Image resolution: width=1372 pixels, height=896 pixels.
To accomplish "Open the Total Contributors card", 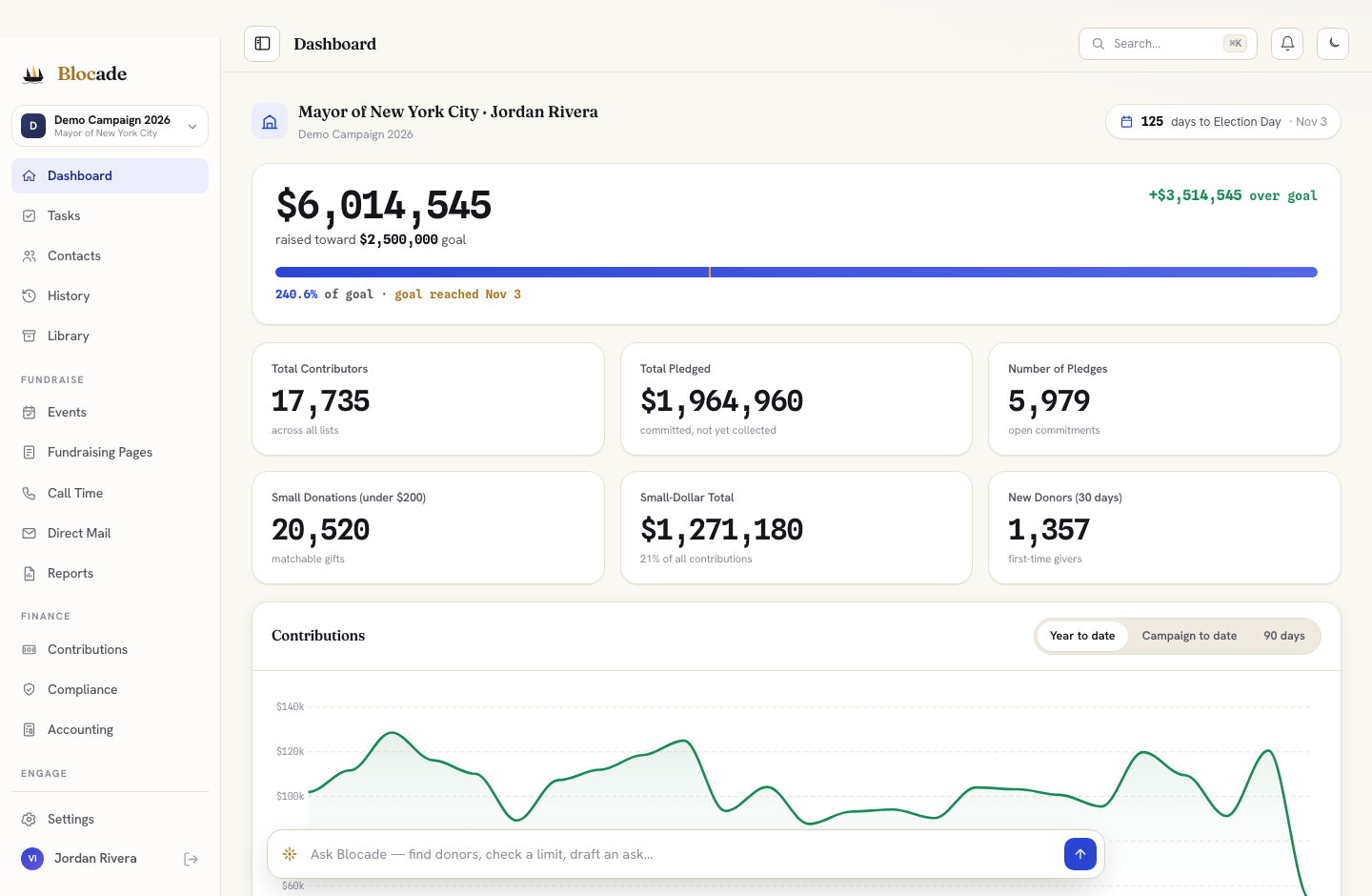I will 428,399.
